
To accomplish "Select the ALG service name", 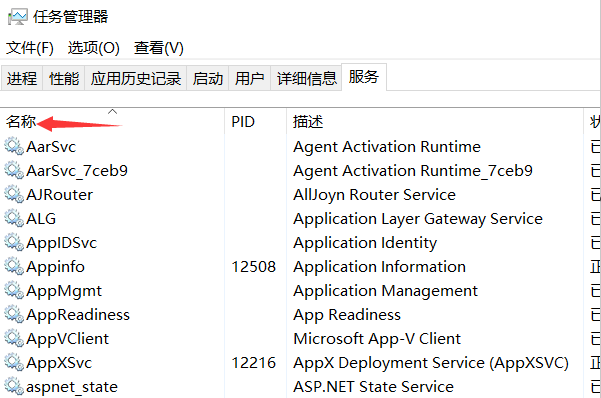I will 41,219.
